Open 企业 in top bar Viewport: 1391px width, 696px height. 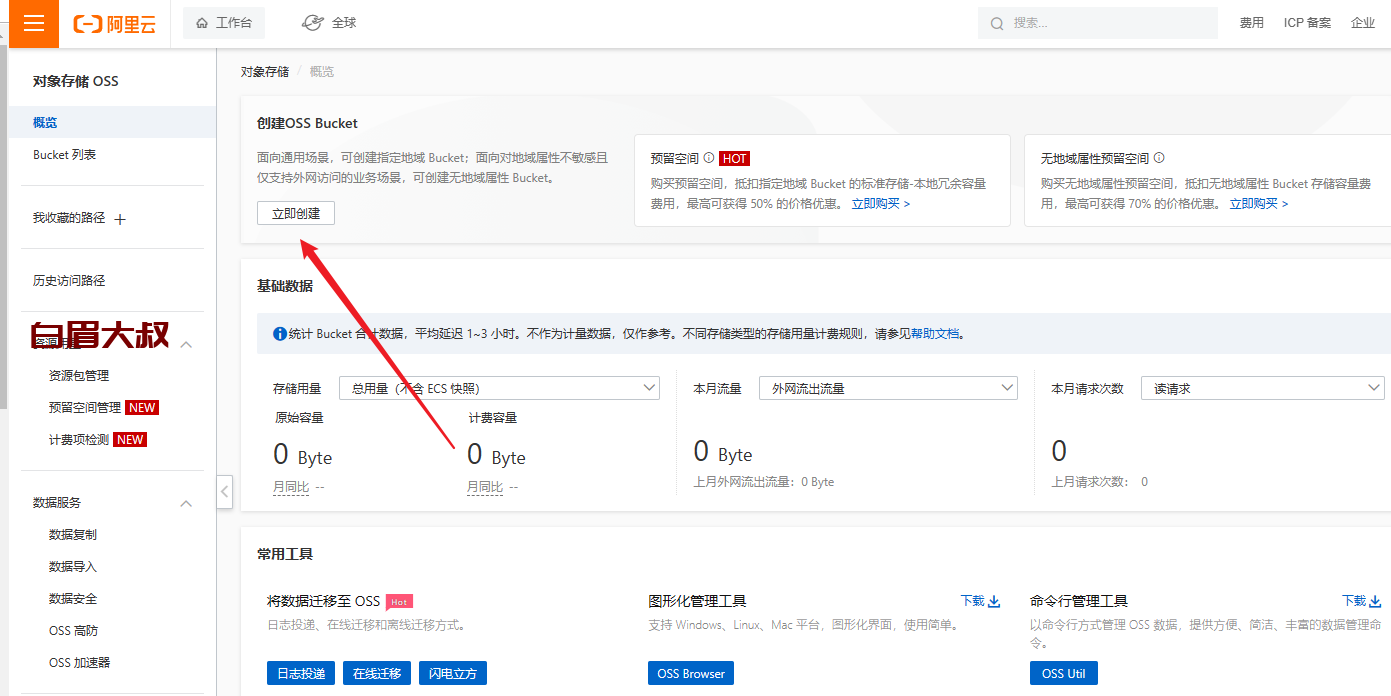pyautogui.click(x=1363, y=23)
